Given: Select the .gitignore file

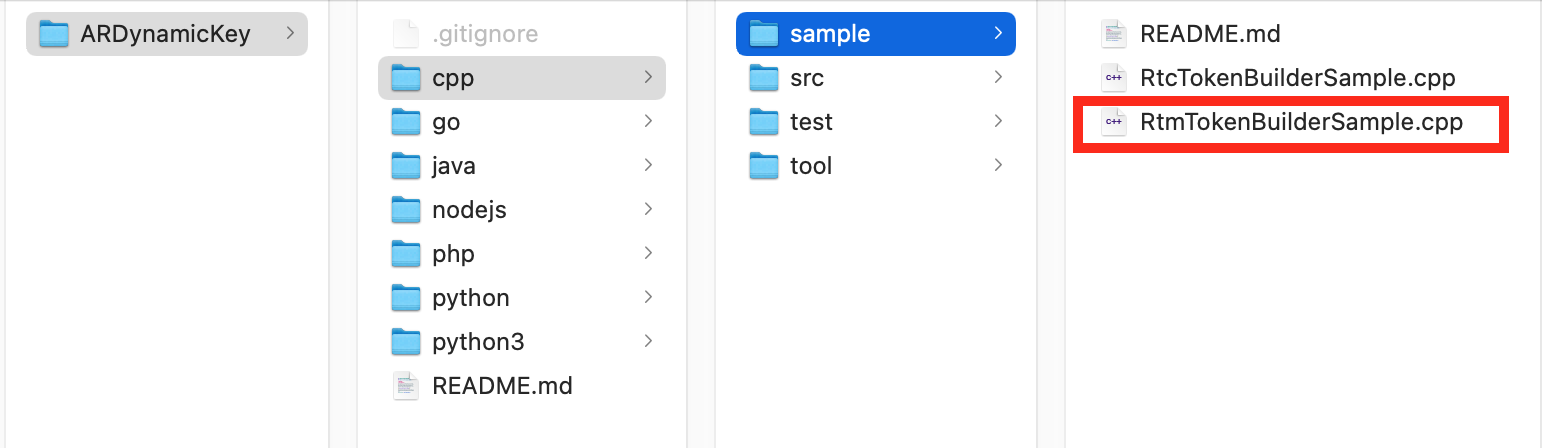Looking at the screenshot, I should click(x=522, y=34).
